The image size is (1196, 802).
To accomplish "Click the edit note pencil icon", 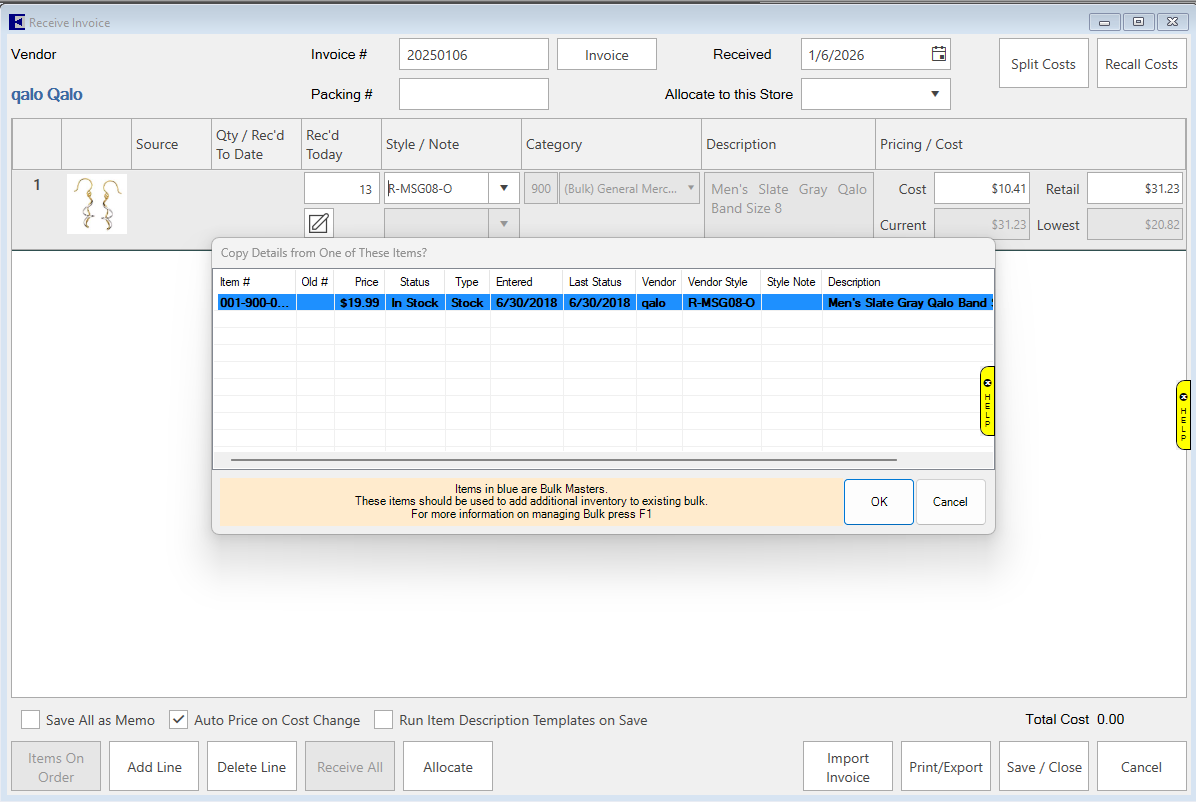I will (x=319, y=223).
